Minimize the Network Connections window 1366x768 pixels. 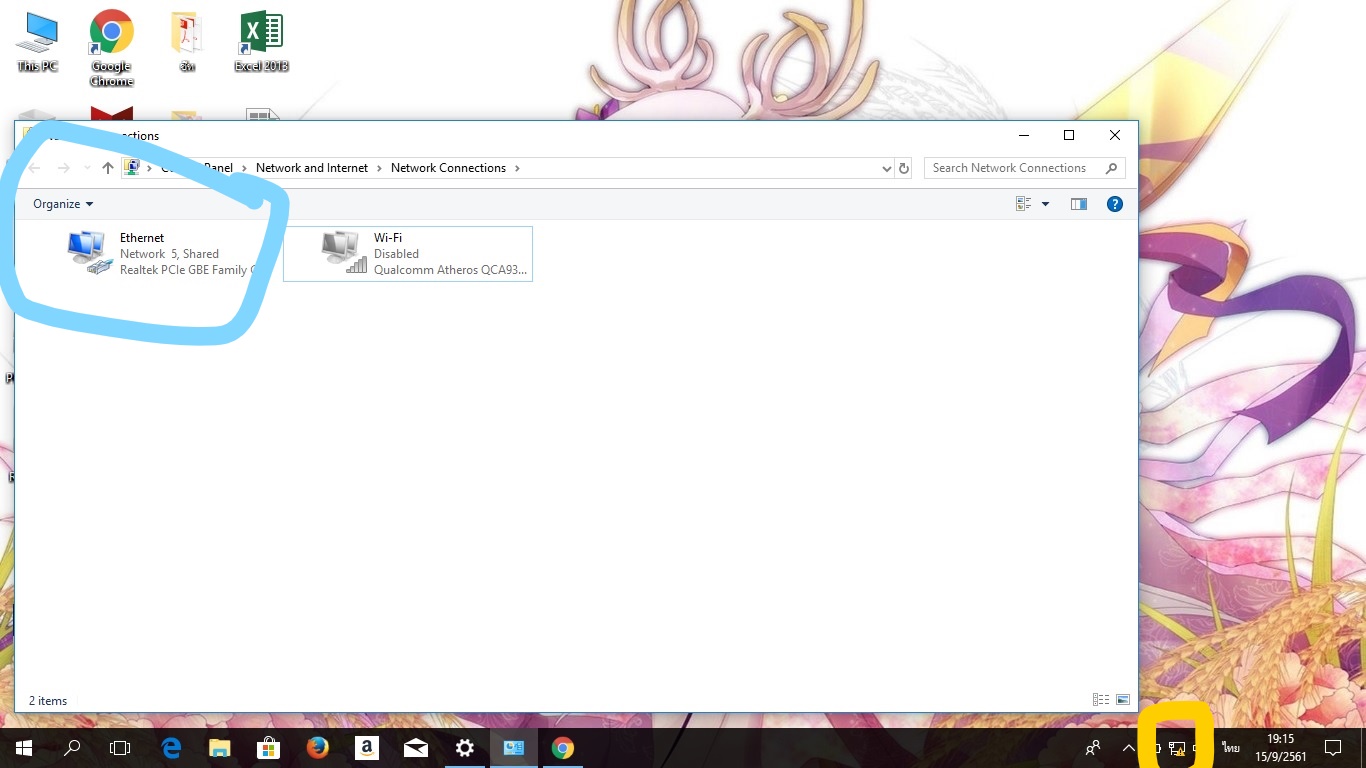[x=1023, y=135]
